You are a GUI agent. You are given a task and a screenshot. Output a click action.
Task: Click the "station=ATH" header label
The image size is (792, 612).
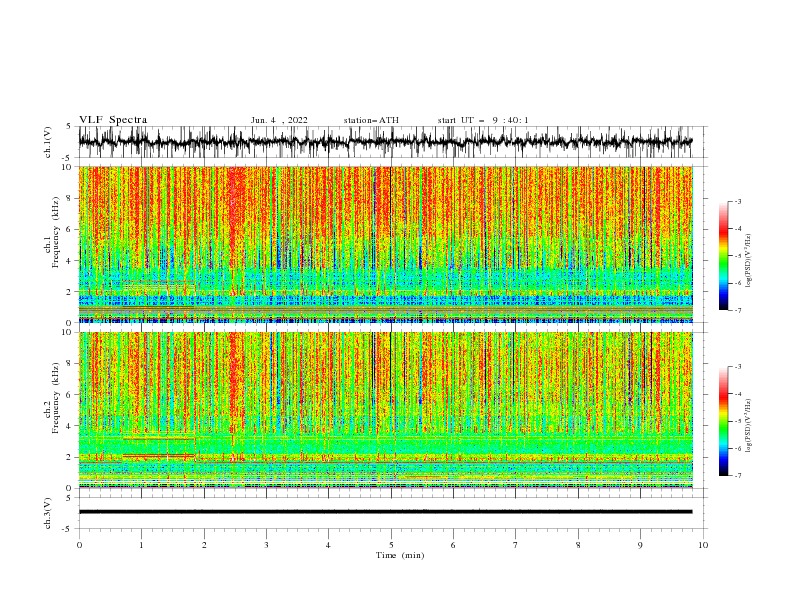(371, 120)
